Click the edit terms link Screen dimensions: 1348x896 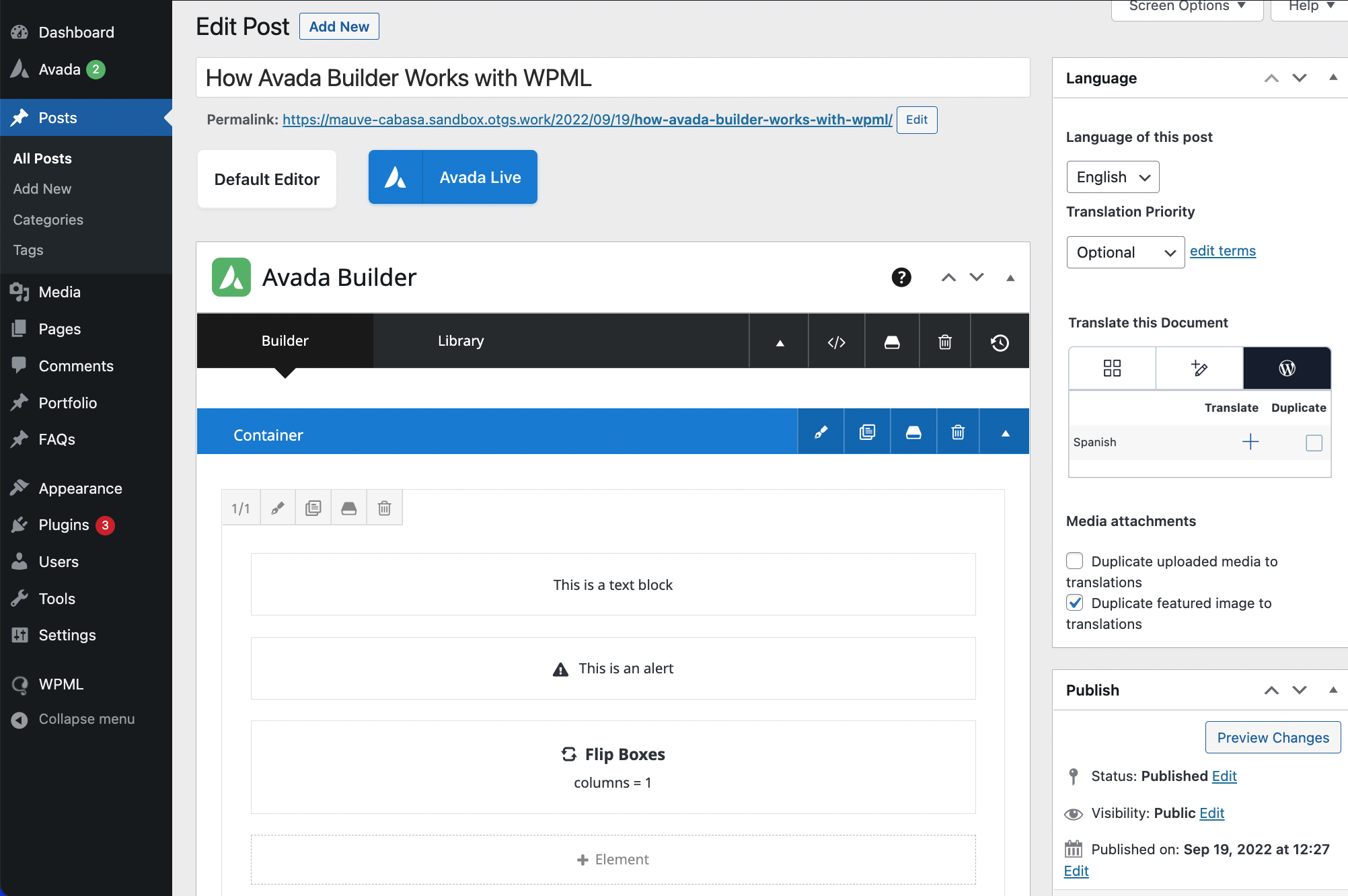pyautogui.click(x=1222, y=251)
